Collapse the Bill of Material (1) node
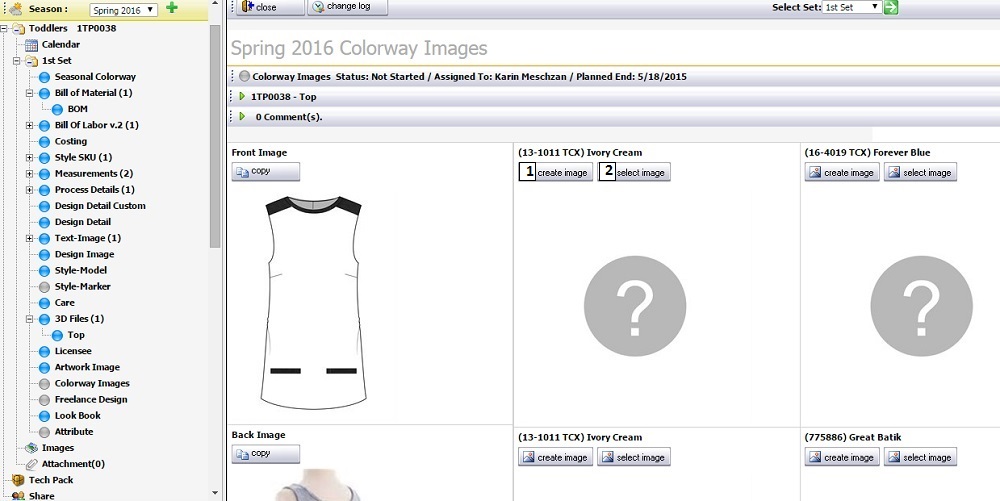The height and width of the screenshot is (501, 1000). pyautogui.click(x=29, y=93)
